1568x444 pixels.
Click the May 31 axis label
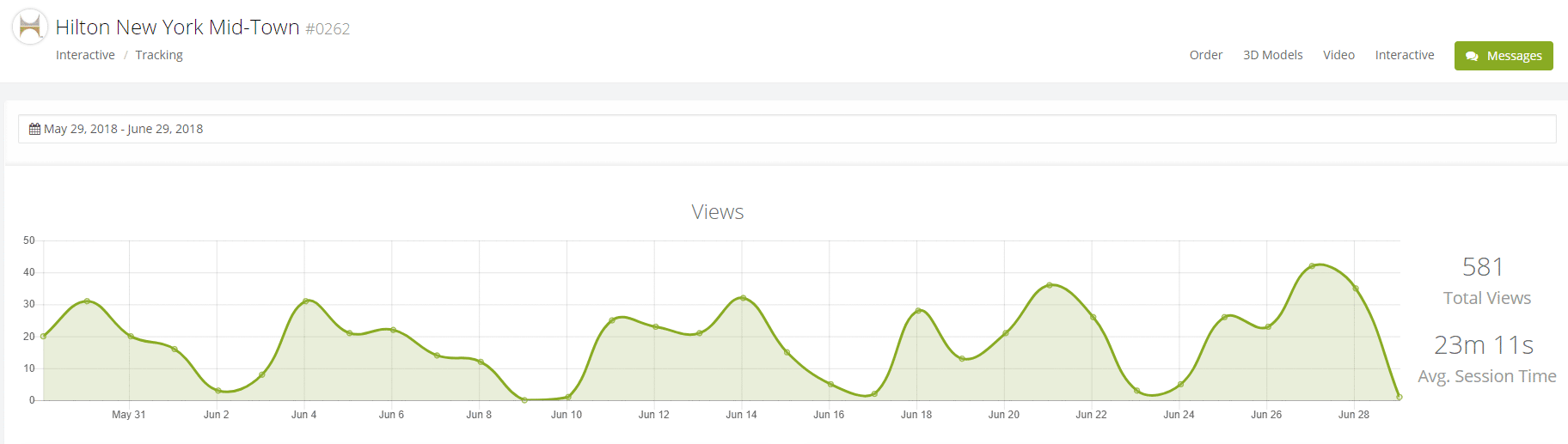129,415
